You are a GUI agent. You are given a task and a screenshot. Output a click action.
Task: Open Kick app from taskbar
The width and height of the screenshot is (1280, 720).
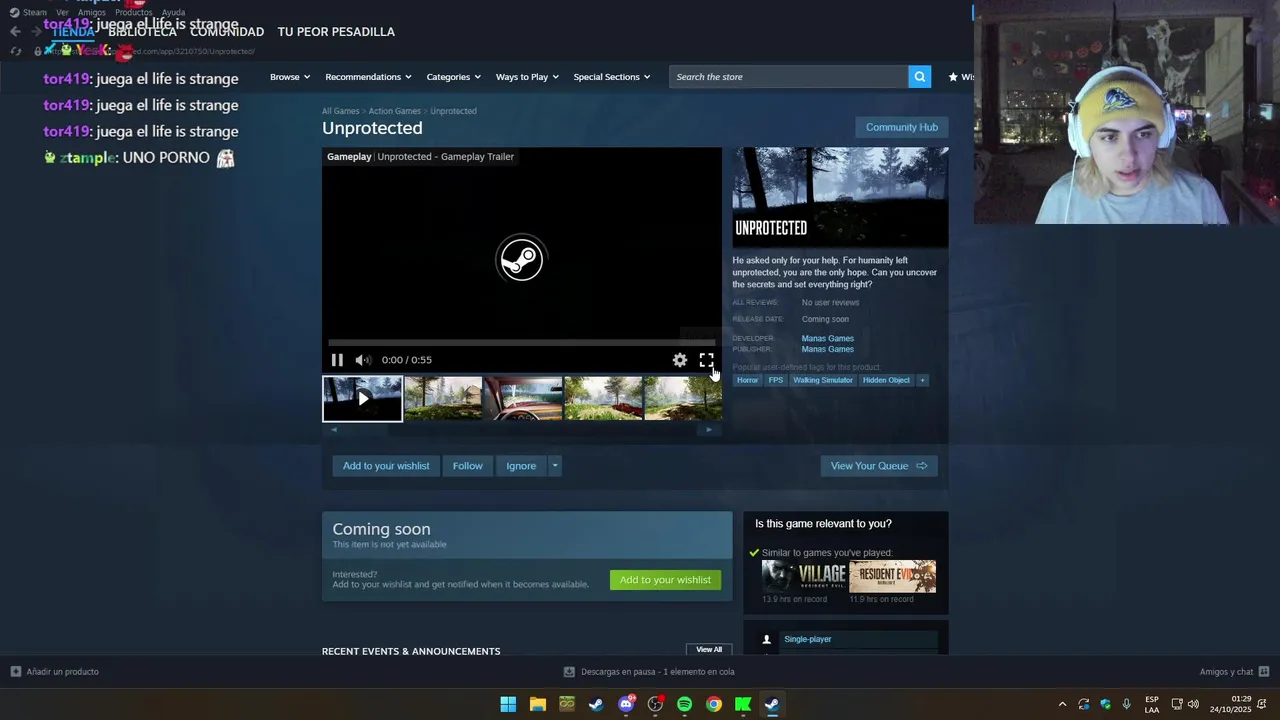click(x=743, y=704)
